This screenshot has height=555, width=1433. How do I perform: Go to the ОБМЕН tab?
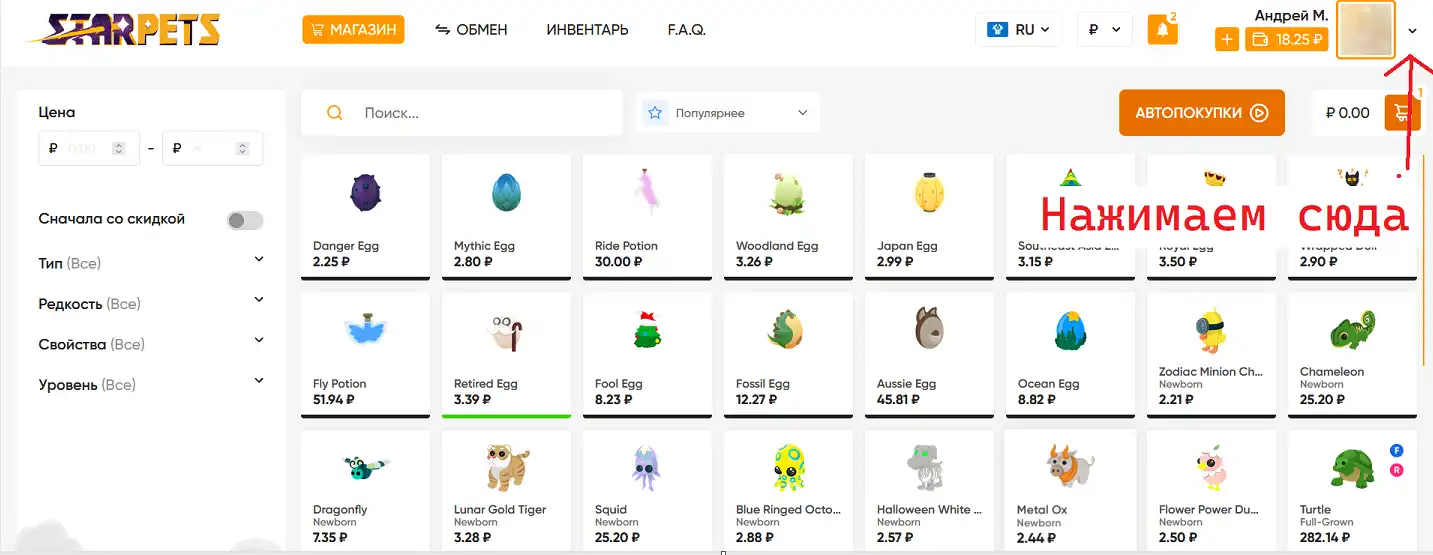471,30
